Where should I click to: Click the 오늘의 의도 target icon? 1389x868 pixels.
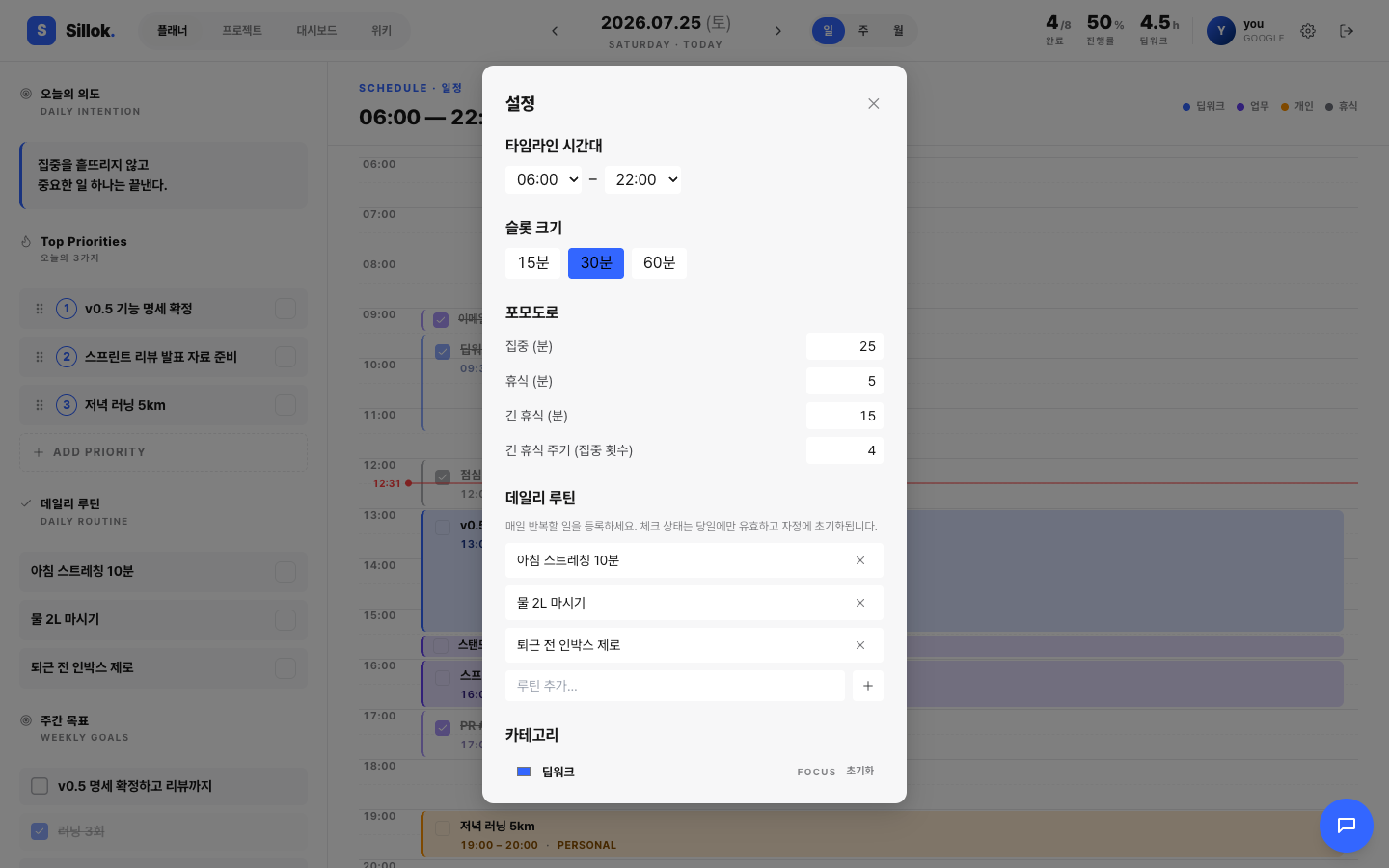point(26,94)
